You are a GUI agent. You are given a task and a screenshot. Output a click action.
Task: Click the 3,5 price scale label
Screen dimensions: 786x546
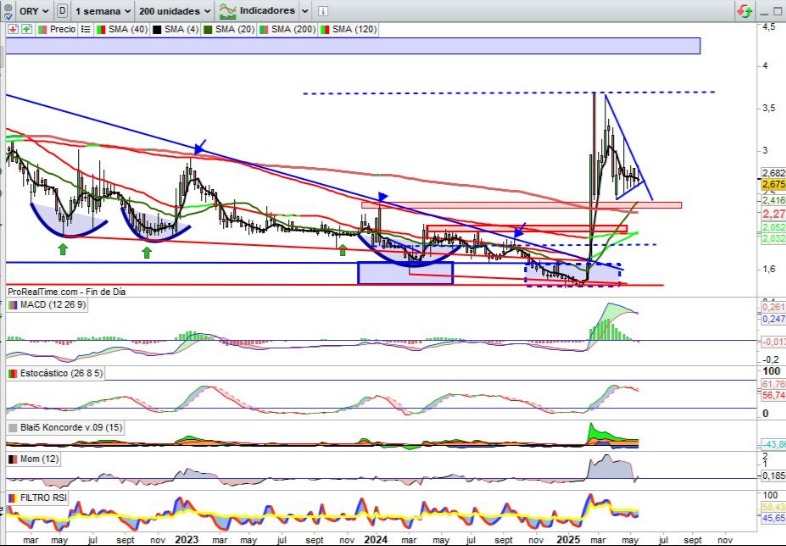(768, 108)
